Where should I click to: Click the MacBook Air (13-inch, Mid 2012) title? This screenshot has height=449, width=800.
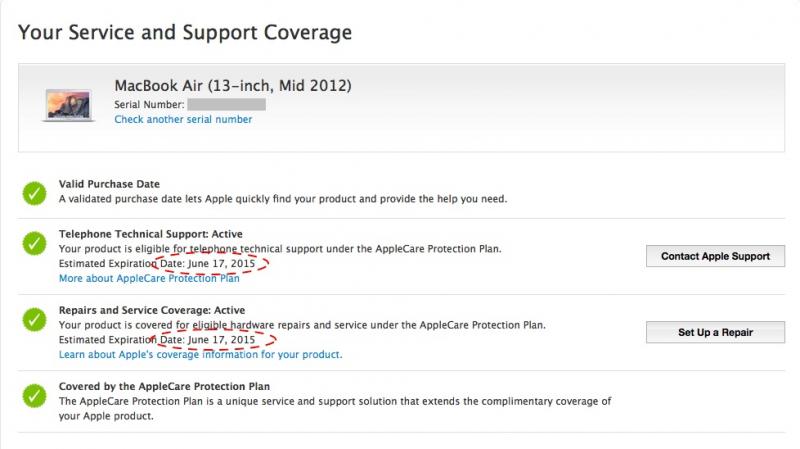click(x=233, y=85)
